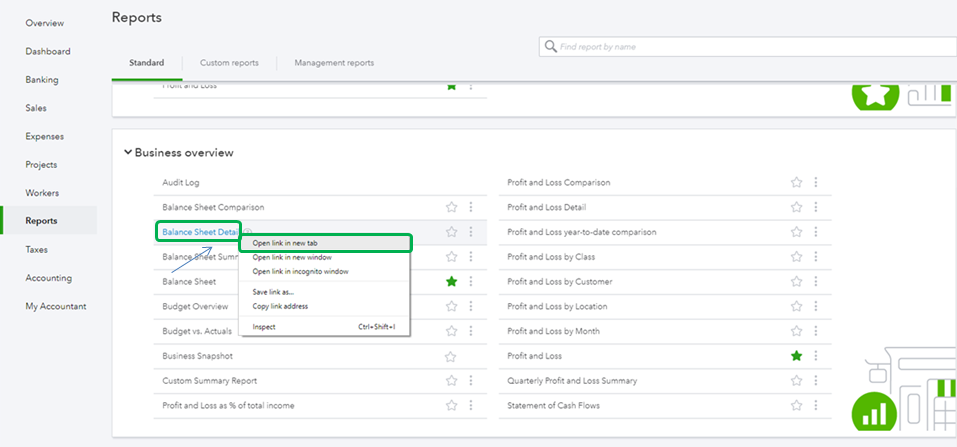Viewport: 957px width, 447px height.
Task: Favorite the Balance Sheet Comparison report
Action: click(x=451, y=207)
